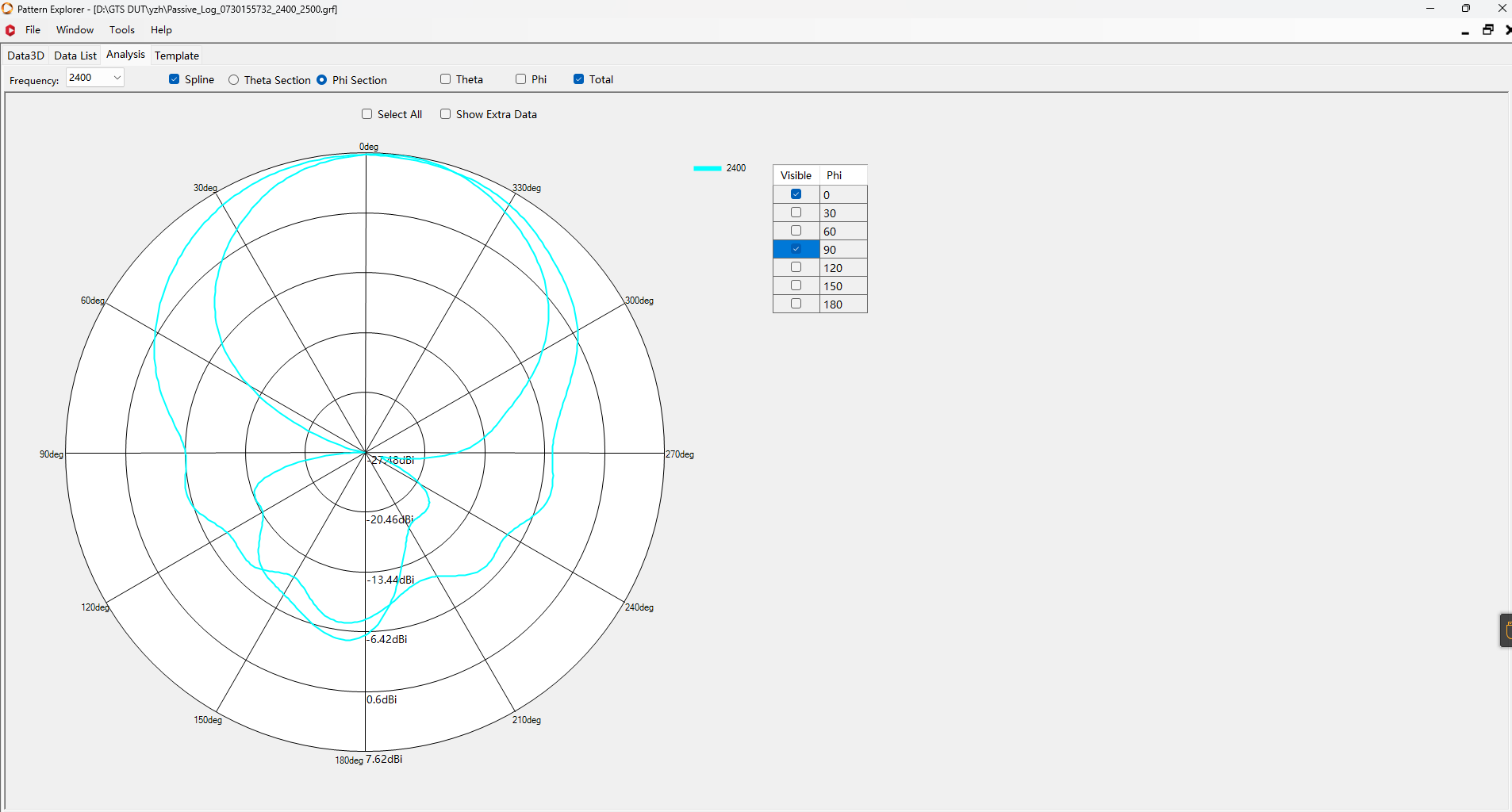Image resolution: width=1512 pixels, height=812 pixels.
Task: Click the 330deg axis label
Action: pos(527,188)
